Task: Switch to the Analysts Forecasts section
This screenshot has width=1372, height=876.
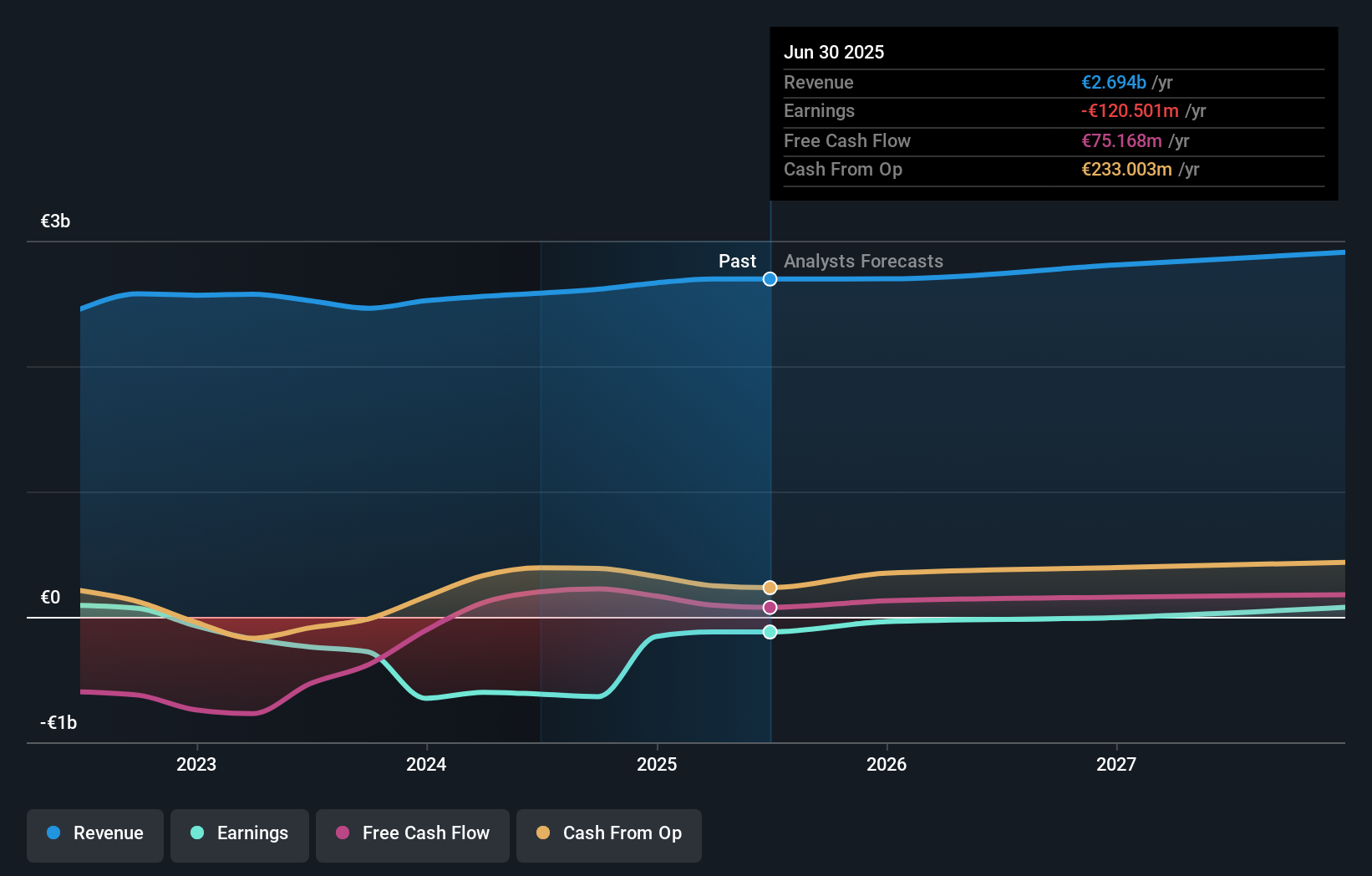Action: (863, 261)
